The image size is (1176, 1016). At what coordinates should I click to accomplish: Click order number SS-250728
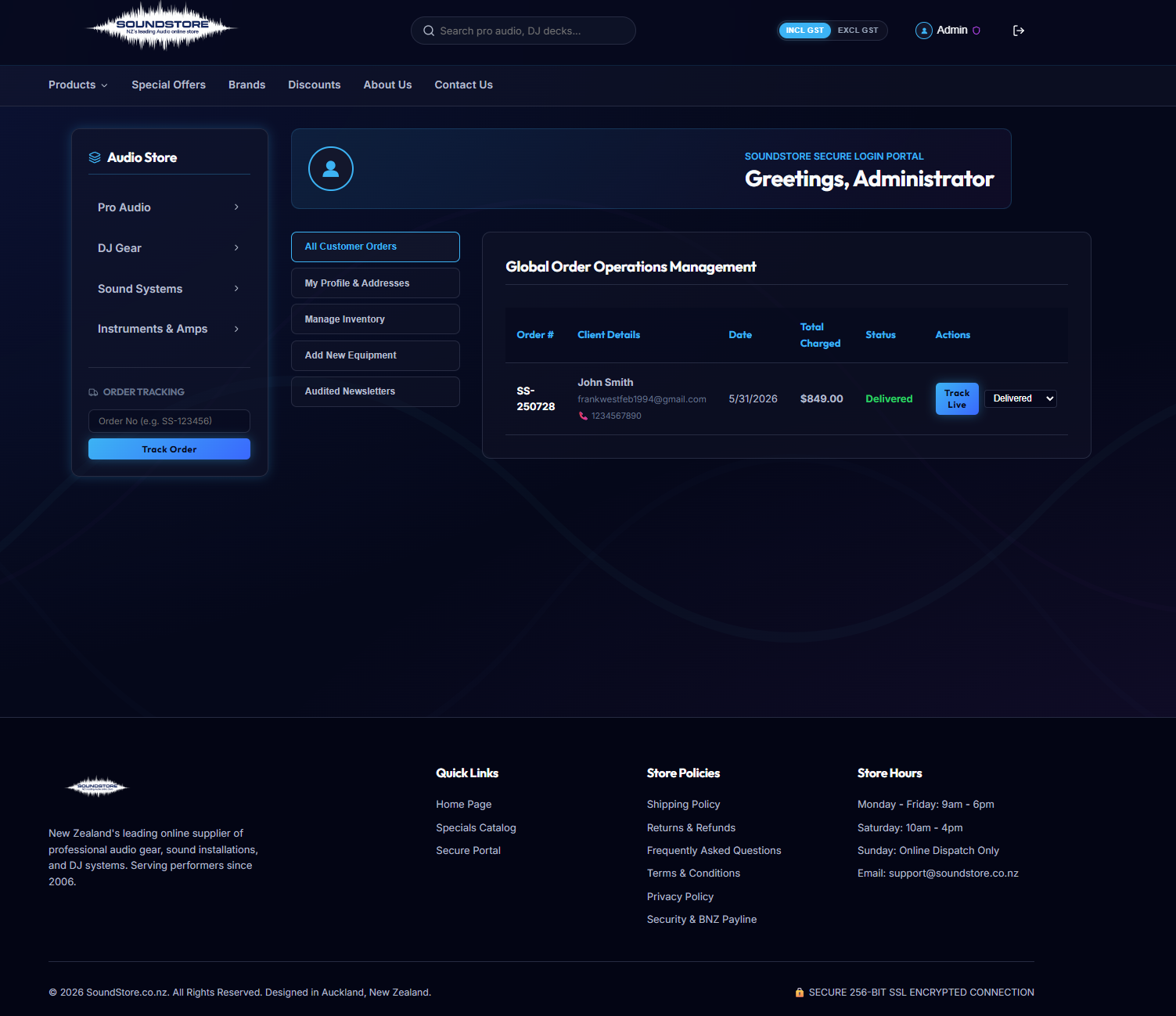536,398
